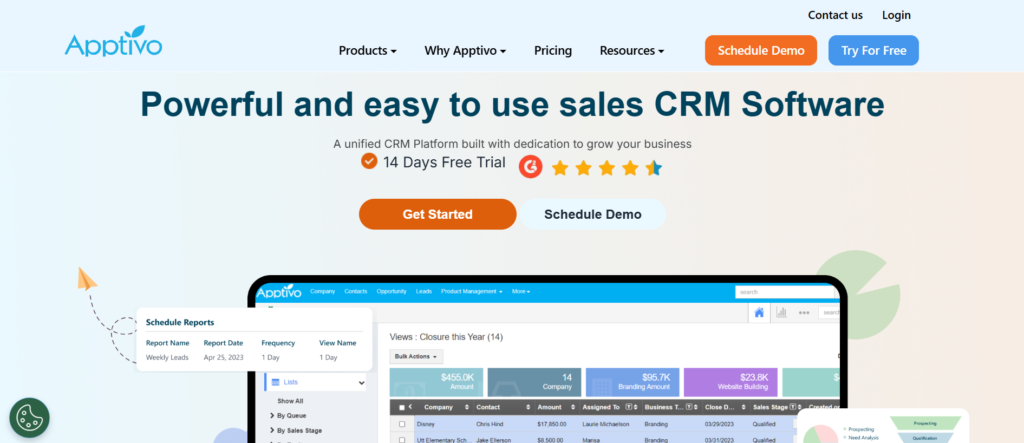Toggle the select-all checkbox in table header
Screen dimensions: 1024x443
402,408
